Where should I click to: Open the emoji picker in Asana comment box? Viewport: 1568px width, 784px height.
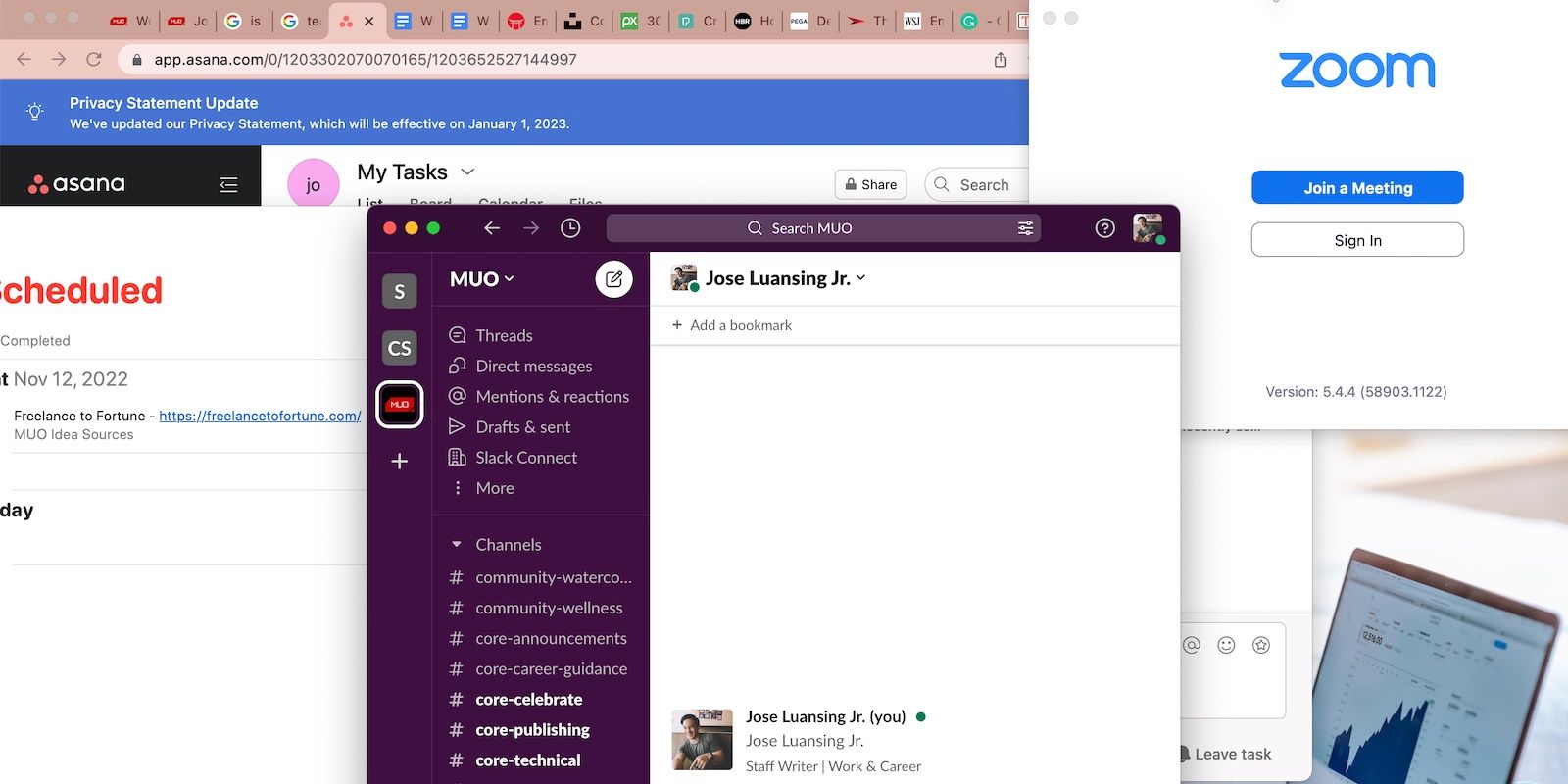click(x=1226, y=645)
